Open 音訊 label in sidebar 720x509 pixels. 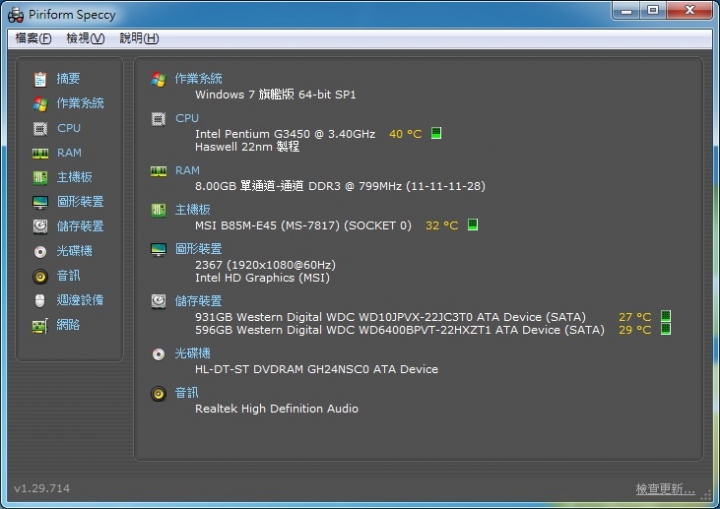pos(68,276)
